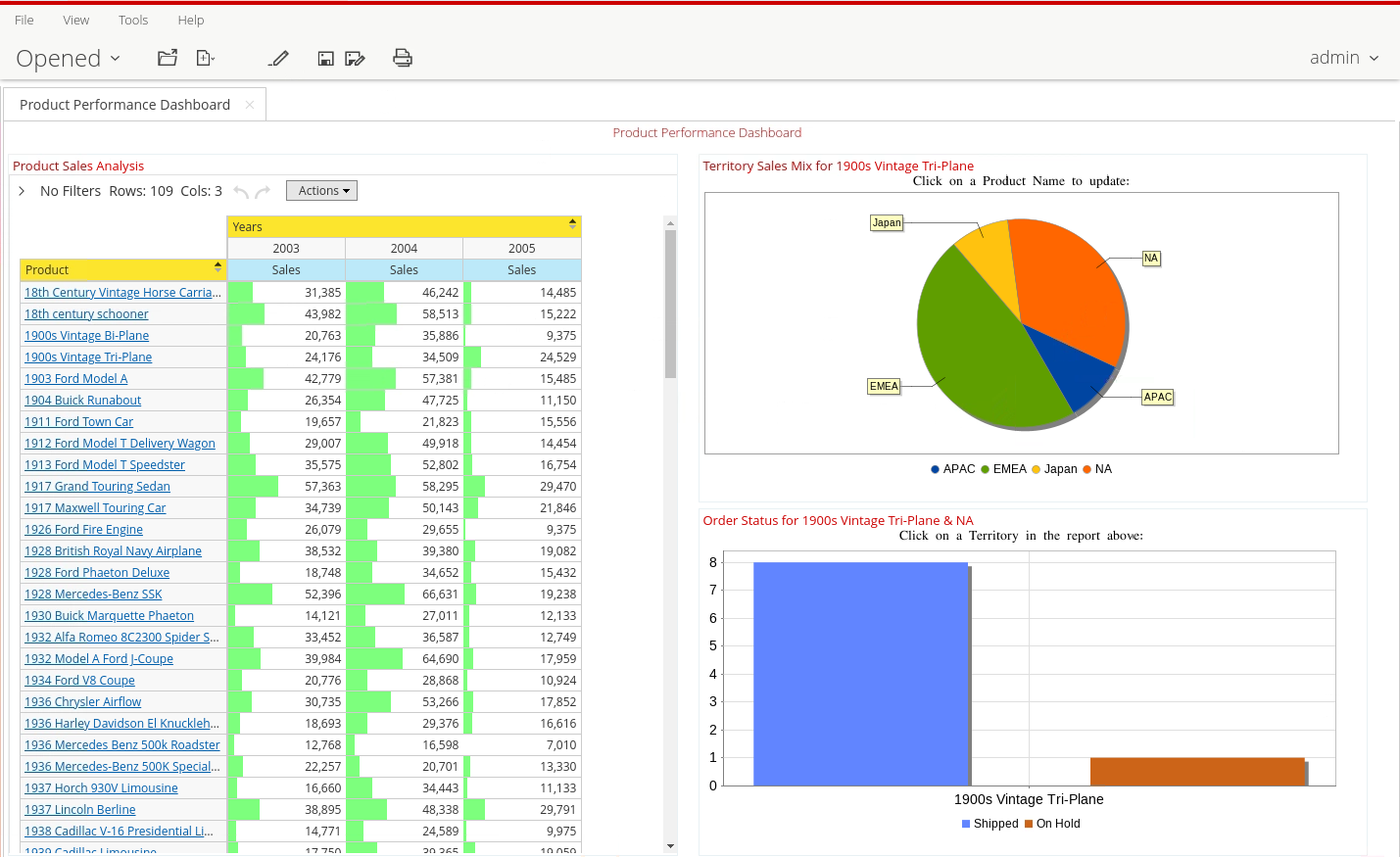Click the orange NA pie slice

coord(1068,284)
